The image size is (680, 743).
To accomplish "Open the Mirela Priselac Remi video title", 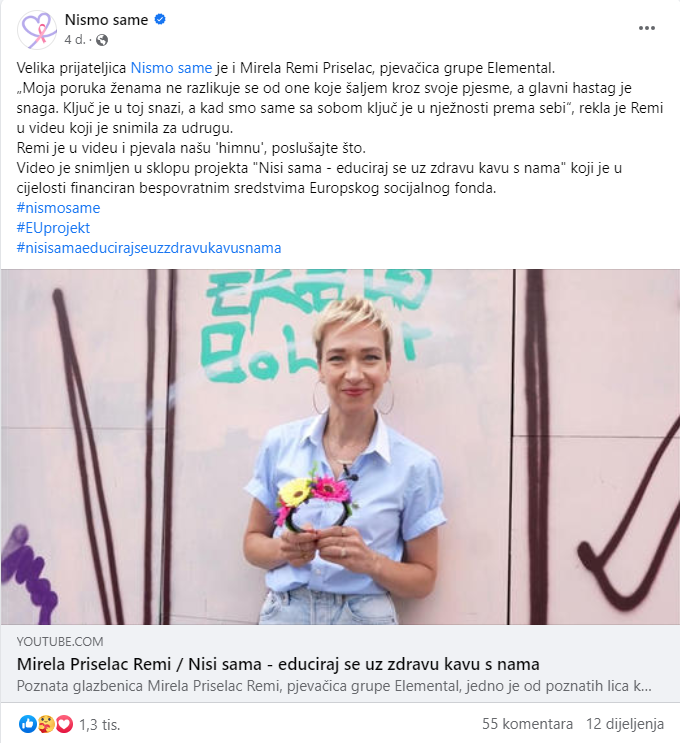I will 278,664.
